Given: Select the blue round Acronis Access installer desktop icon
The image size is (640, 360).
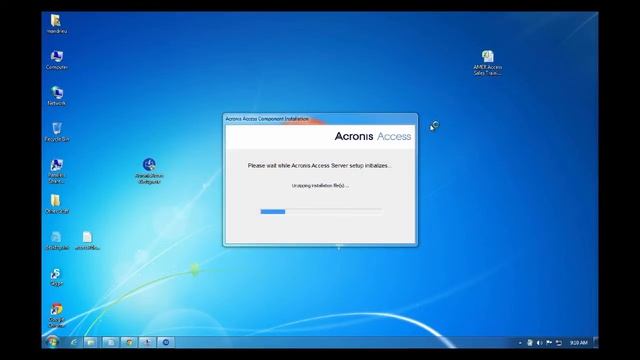Looking at the screenshot, I should point(149,171).
